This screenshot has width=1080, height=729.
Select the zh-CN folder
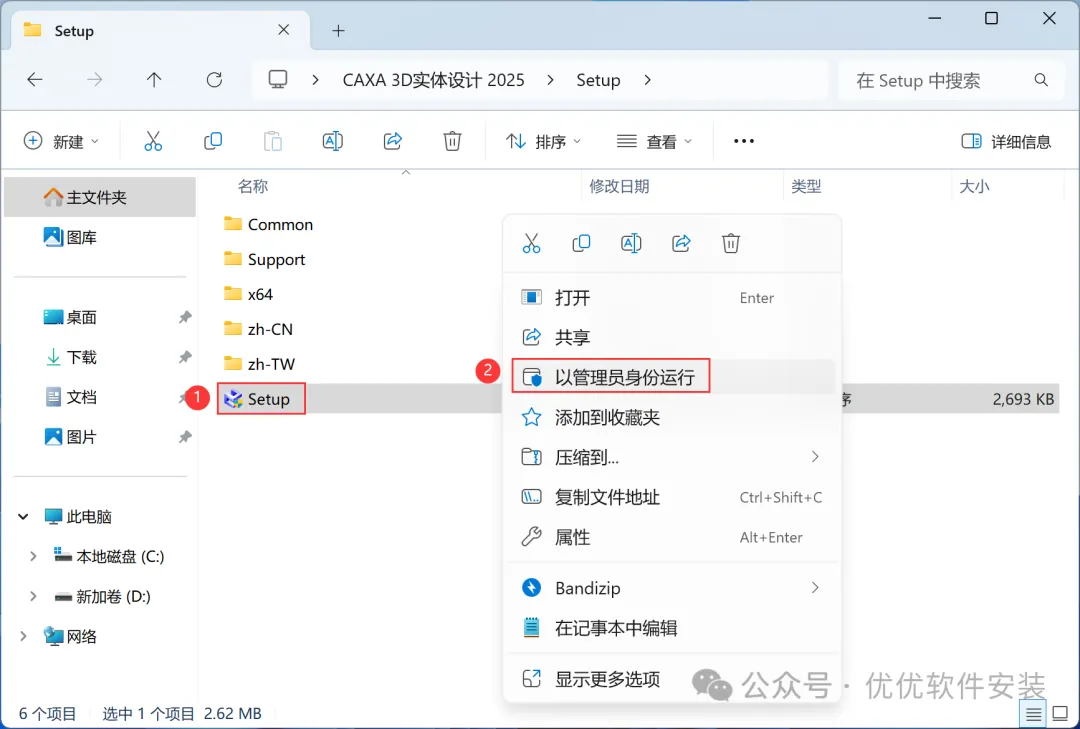point(258,329)
